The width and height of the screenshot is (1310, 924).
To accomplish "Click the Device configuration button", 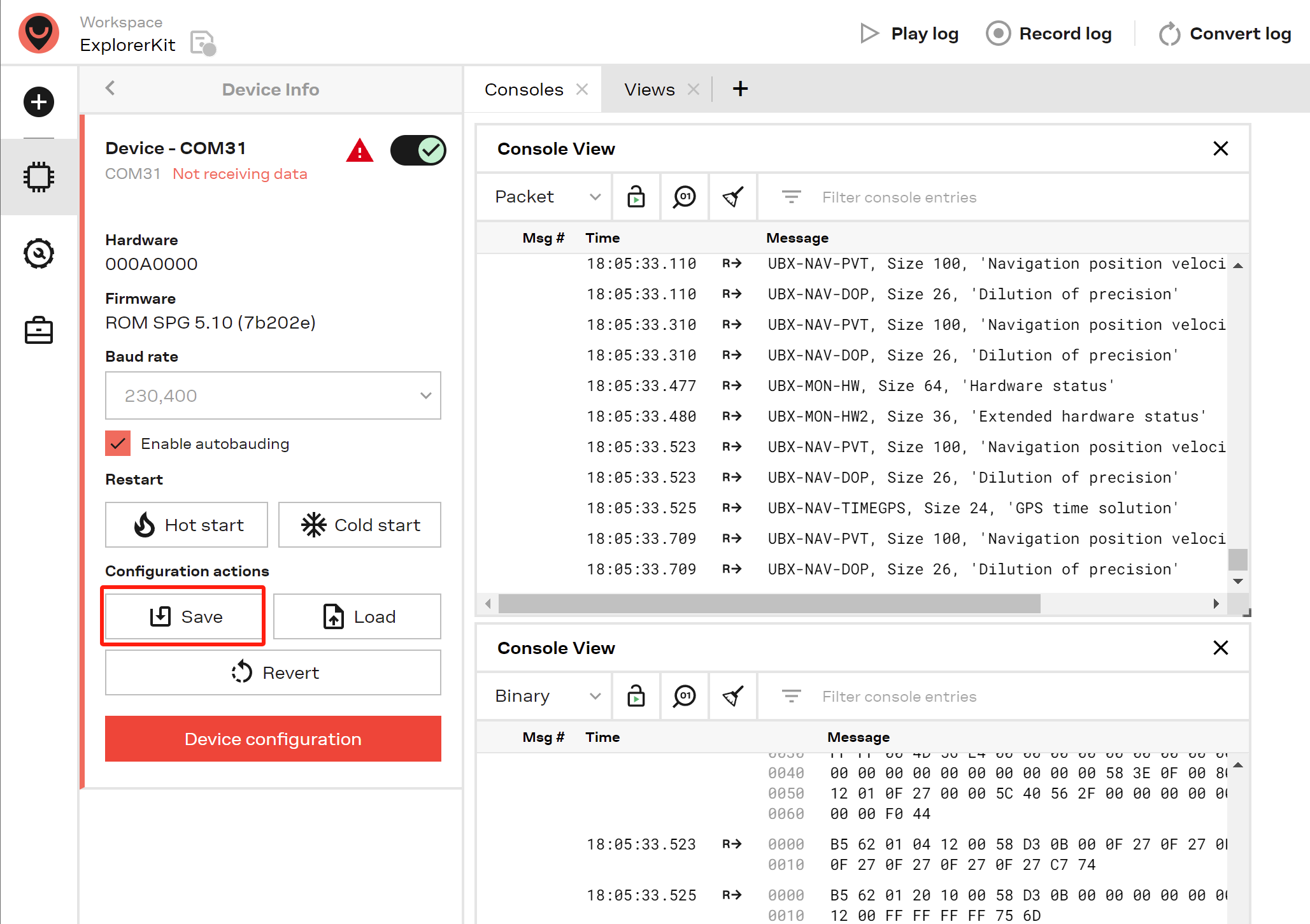I will pyautogui.click(x=273, y=739).
